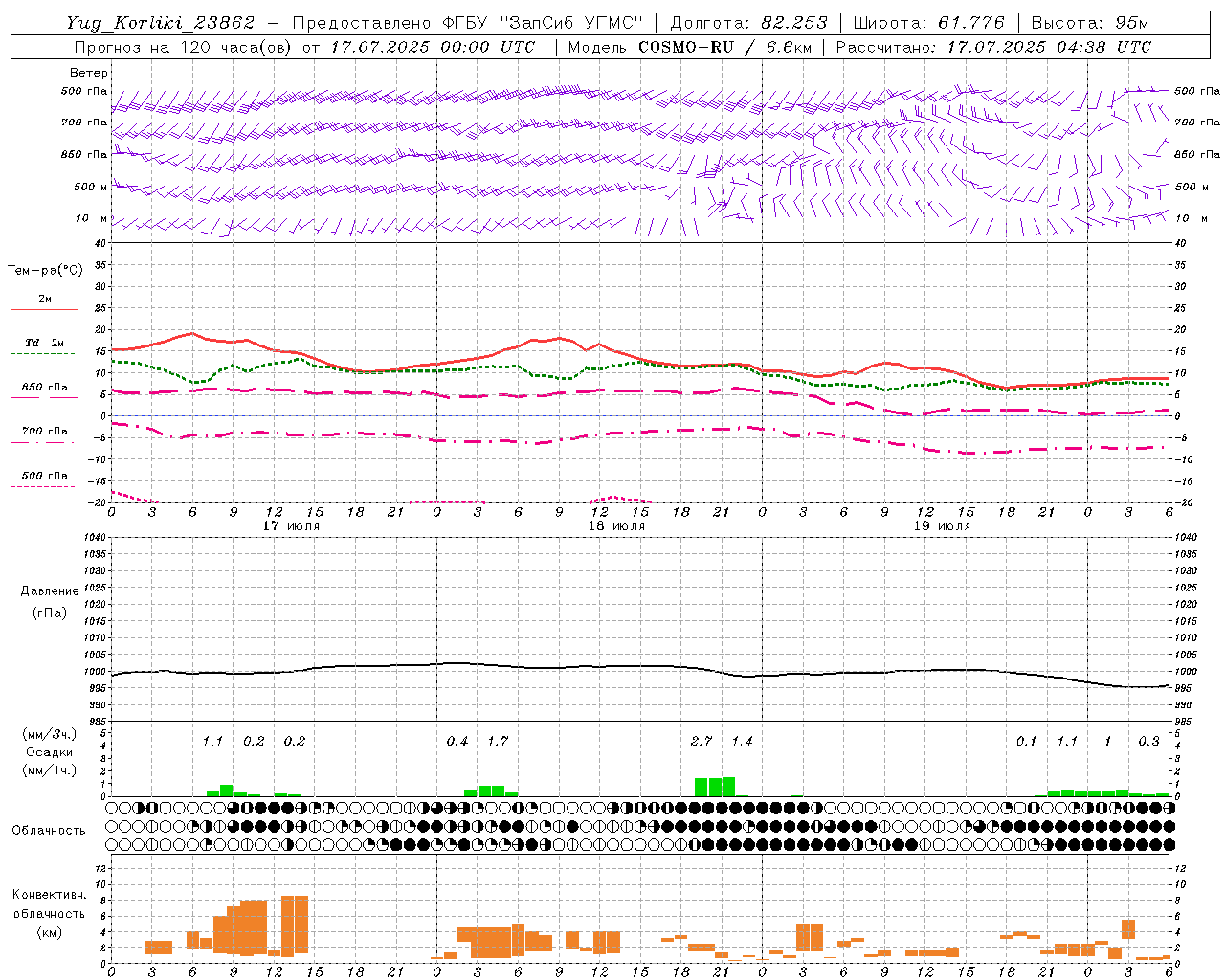Screen dimensions: 1225x980
Task: Click the dashed line sample under Td 2м
Action: tap(43, 353)
